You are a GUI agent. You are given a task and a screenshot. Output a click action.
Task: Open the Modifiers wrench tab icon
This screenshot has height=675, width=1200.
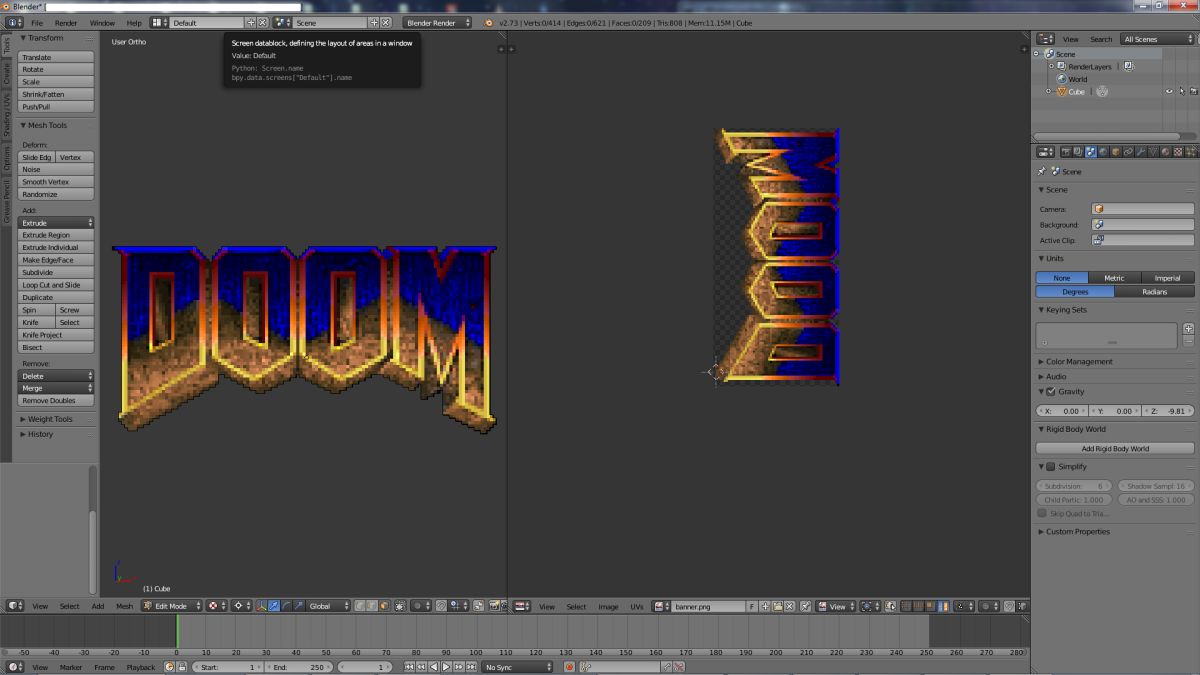[1140, 152]
